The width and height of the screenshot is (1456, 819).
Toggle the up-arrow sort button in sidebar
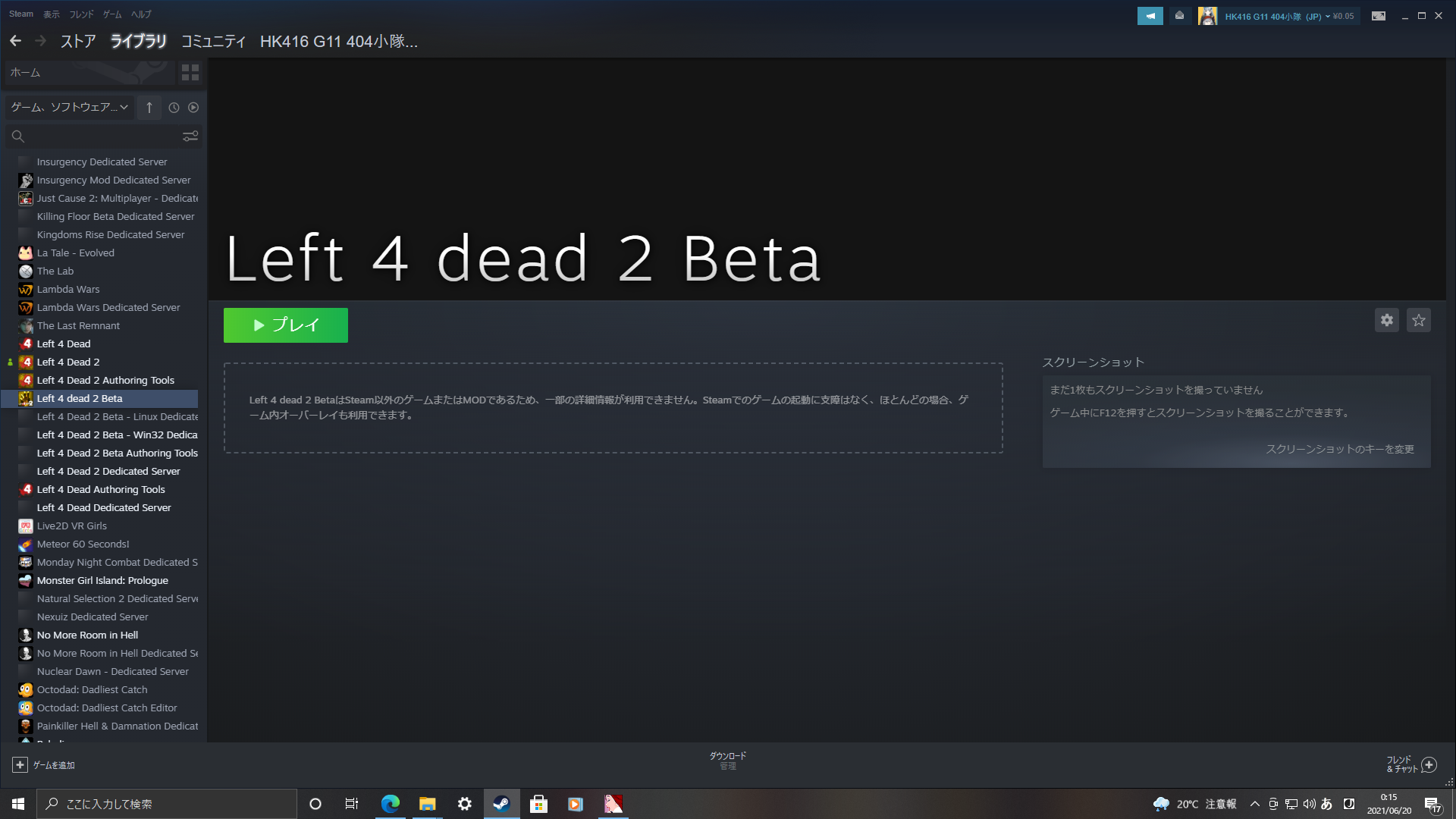click(149, 108)
